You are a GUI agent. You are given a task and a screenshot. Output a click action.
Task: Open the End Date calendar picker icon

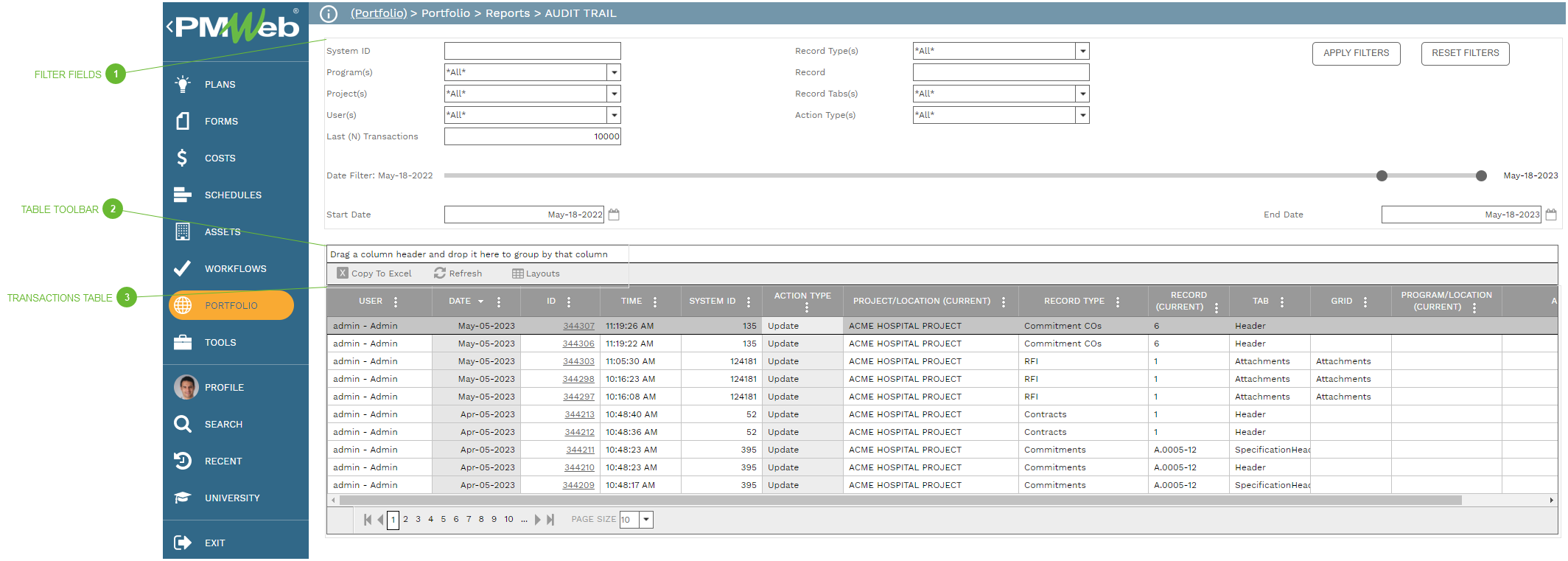click(1551, 215)
